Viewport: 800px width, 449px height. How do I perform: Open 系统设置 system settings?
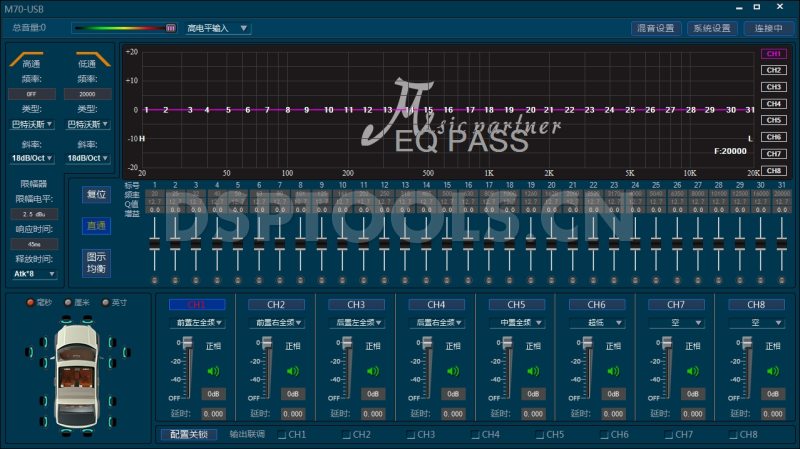712,28
